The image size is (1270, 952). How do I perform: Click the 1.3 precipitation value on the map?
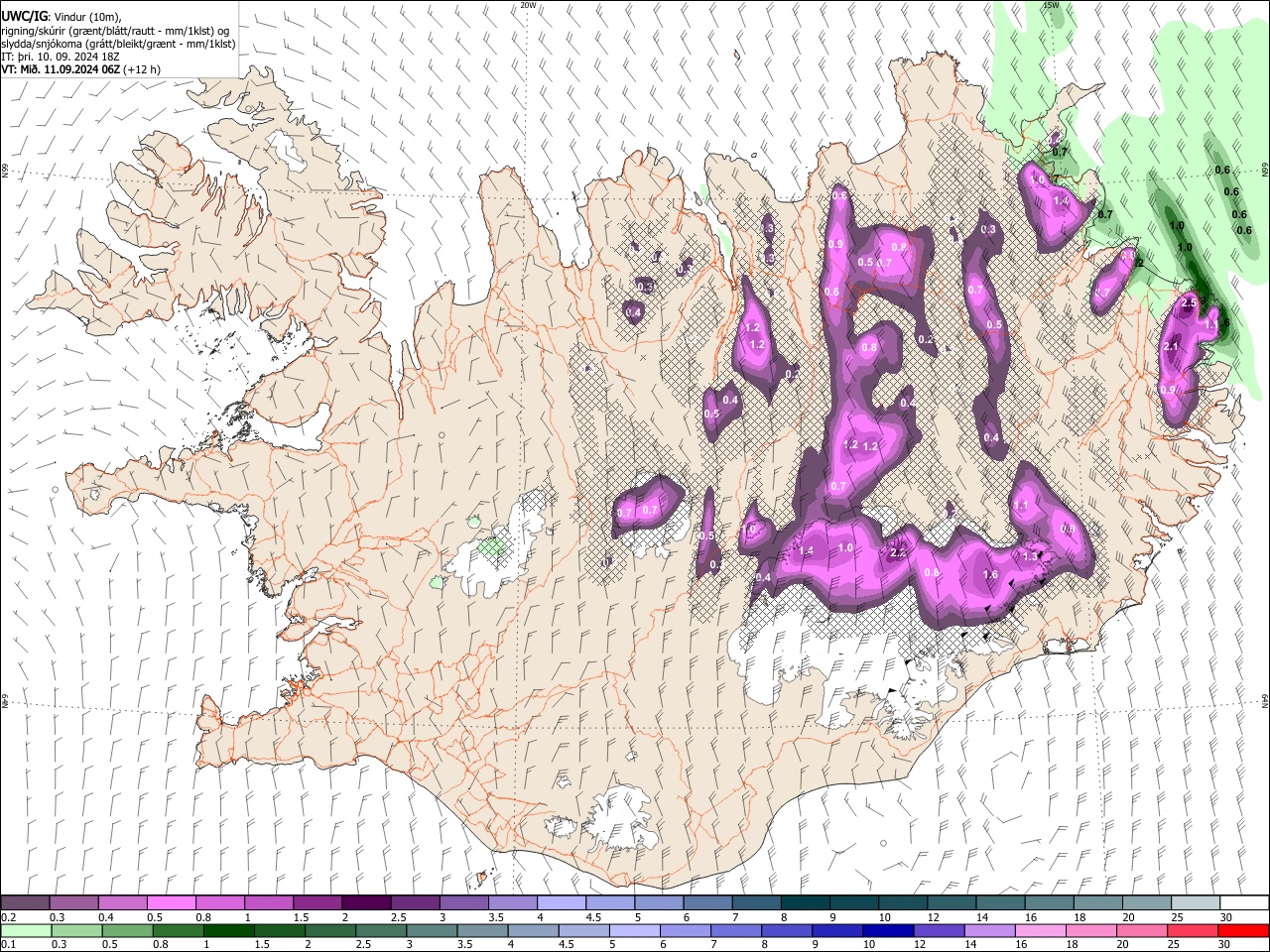click(1030, 556)
